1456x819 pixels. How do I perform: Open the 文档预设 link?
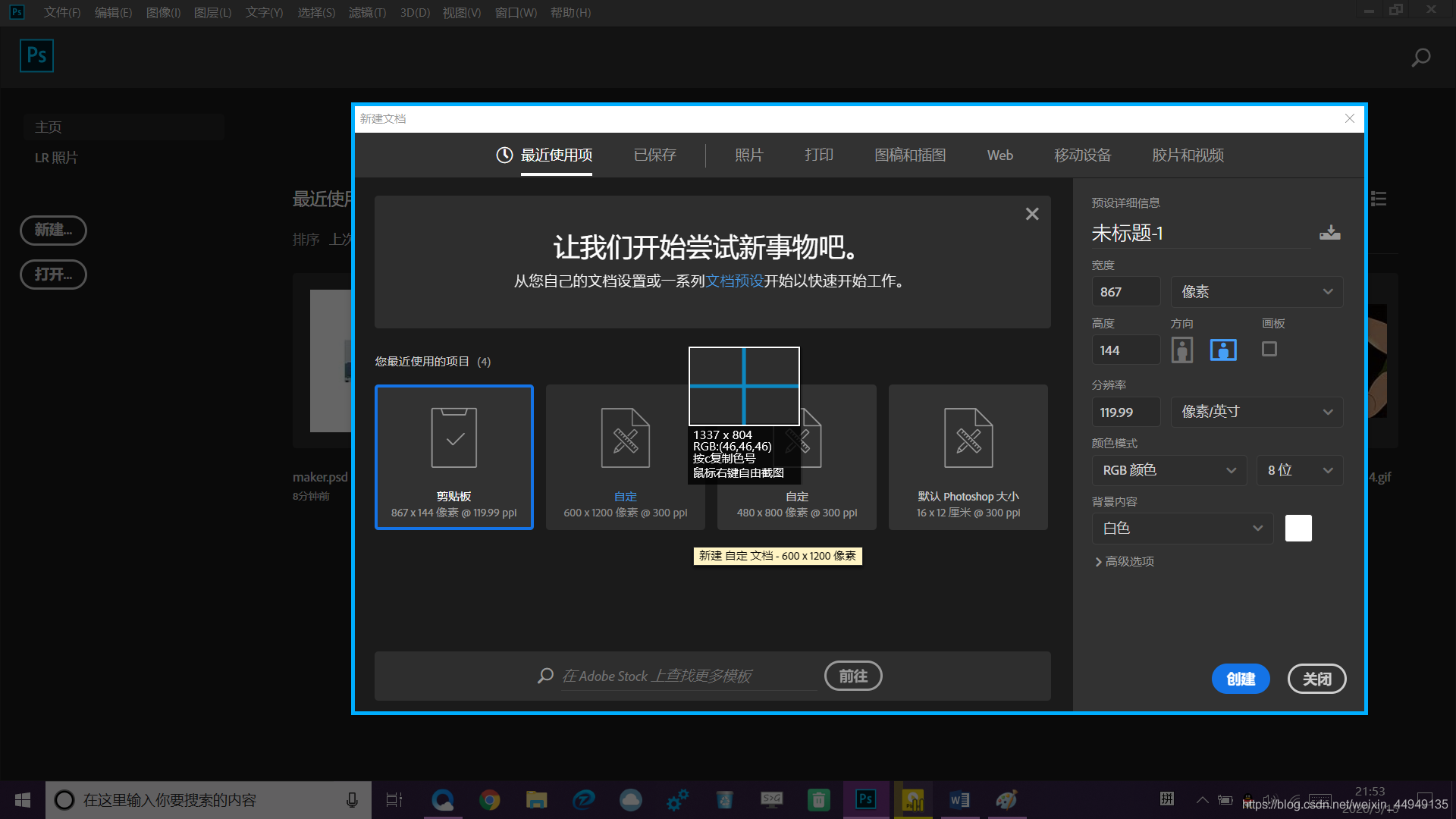click(x=734, y=281)
